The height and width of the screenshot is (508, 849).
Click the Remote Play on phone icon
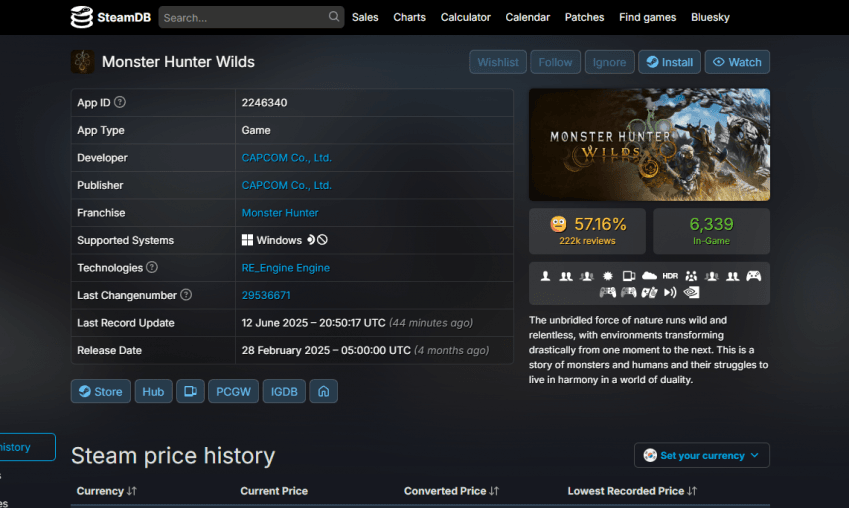tap(649, 292)
